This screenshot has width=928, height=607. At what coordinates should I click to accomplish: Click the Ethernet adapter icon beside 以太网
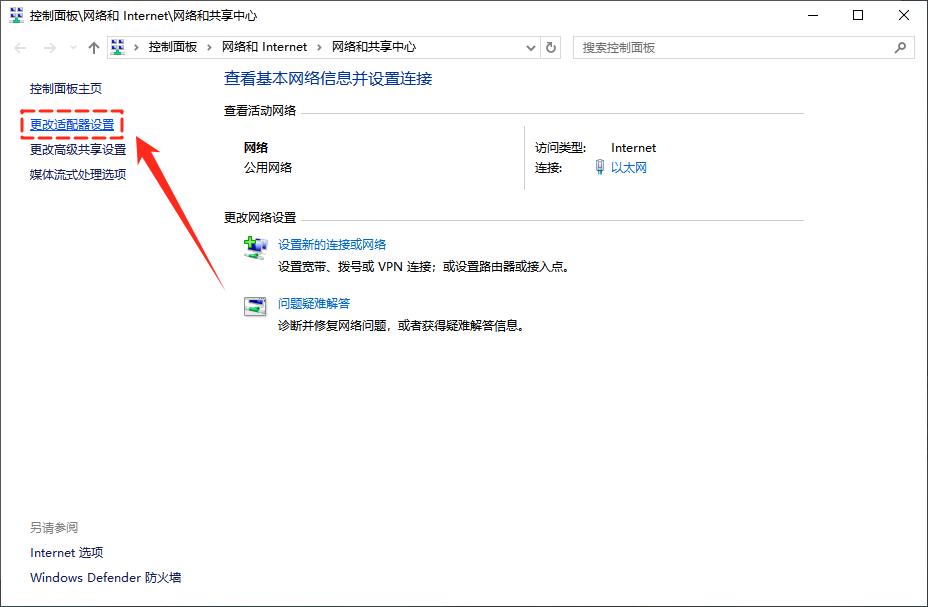599,167
